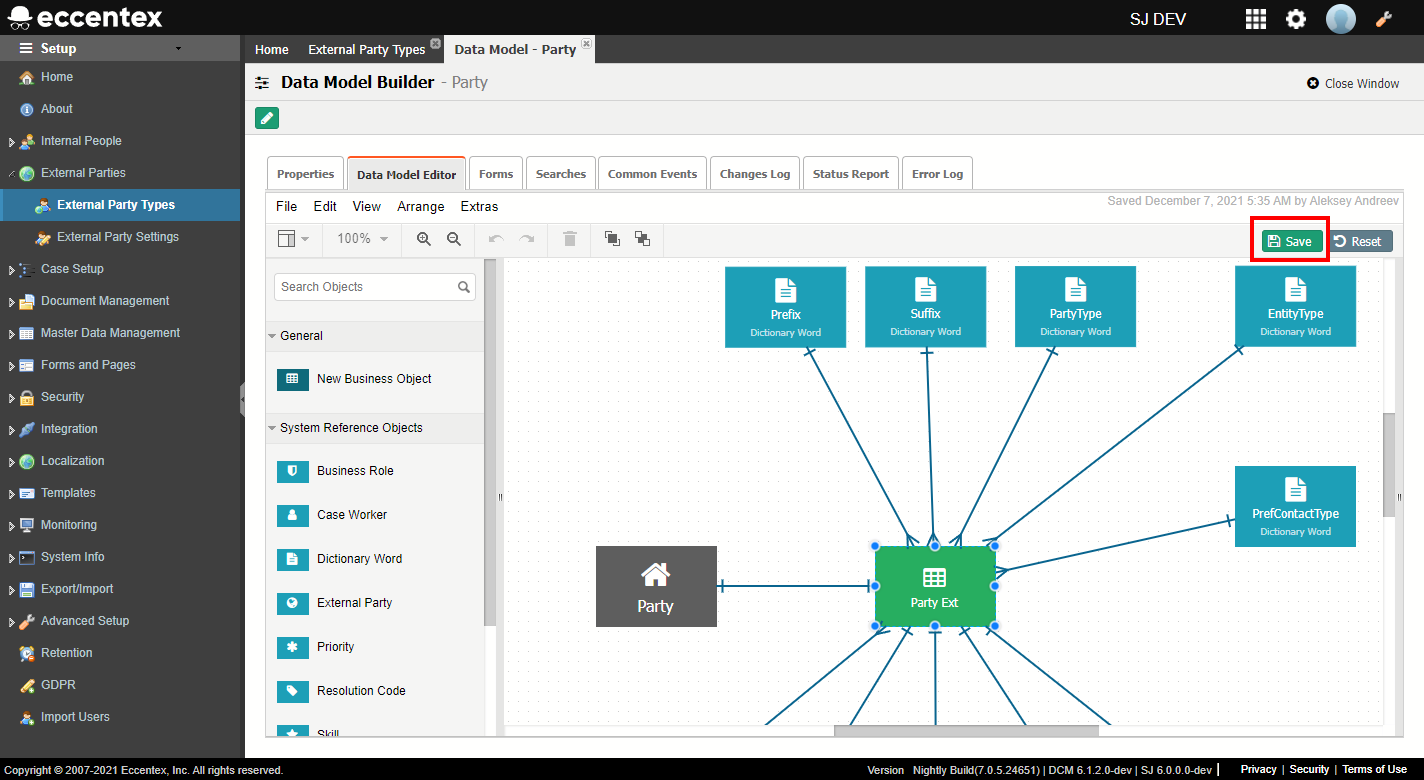Switch to the Forms tab
The image size is (1424, 780).
[495, 172]
